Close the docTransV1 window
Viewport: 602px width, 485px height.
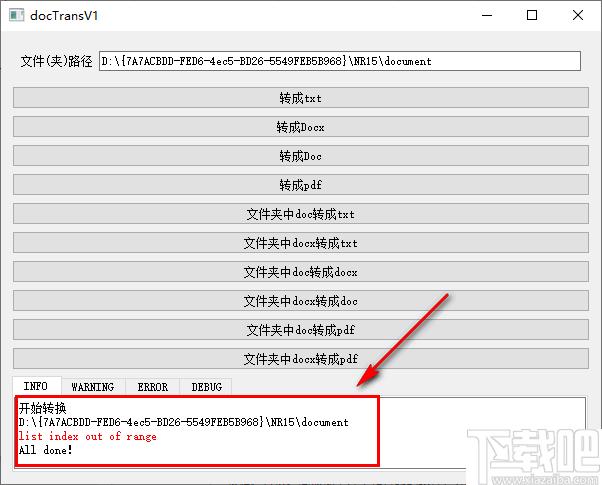(x=577, y=15)
